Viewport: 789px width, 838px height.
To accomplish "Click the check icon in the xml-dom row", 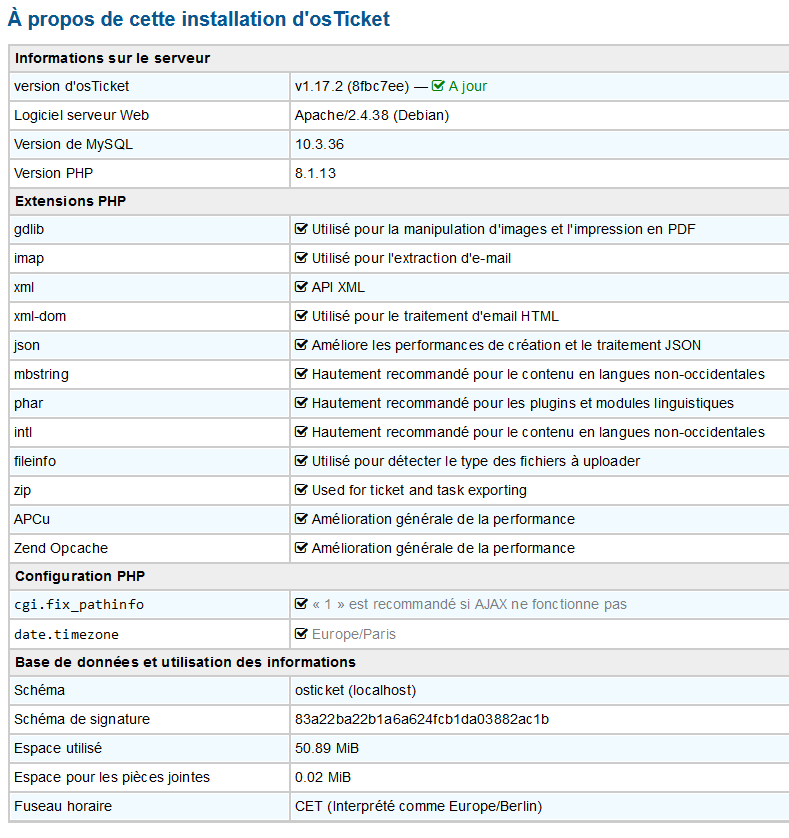I will coord(301,316).
